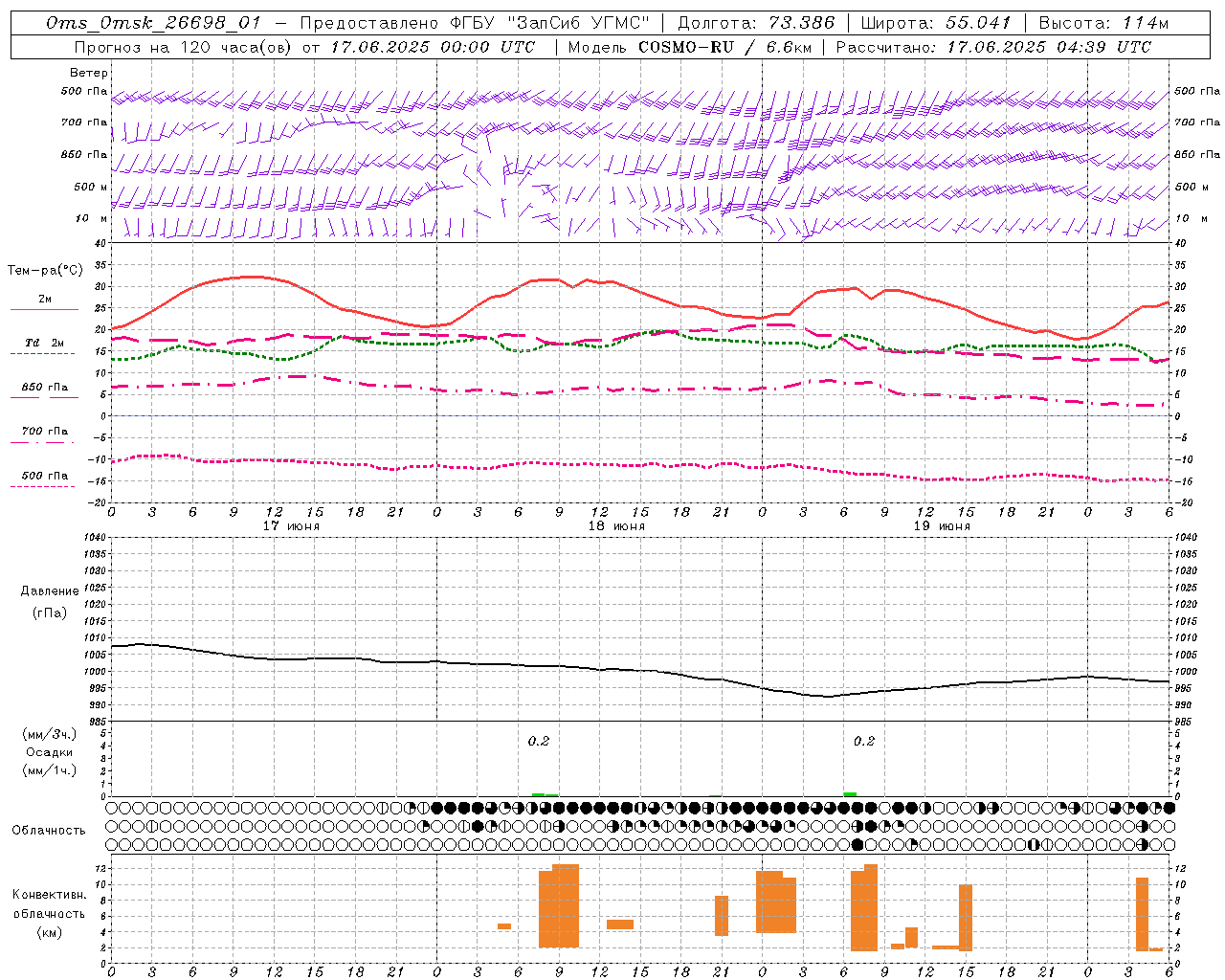Select the Долгота: 73.386 header field
The image size is (1225, 980).
756,23
